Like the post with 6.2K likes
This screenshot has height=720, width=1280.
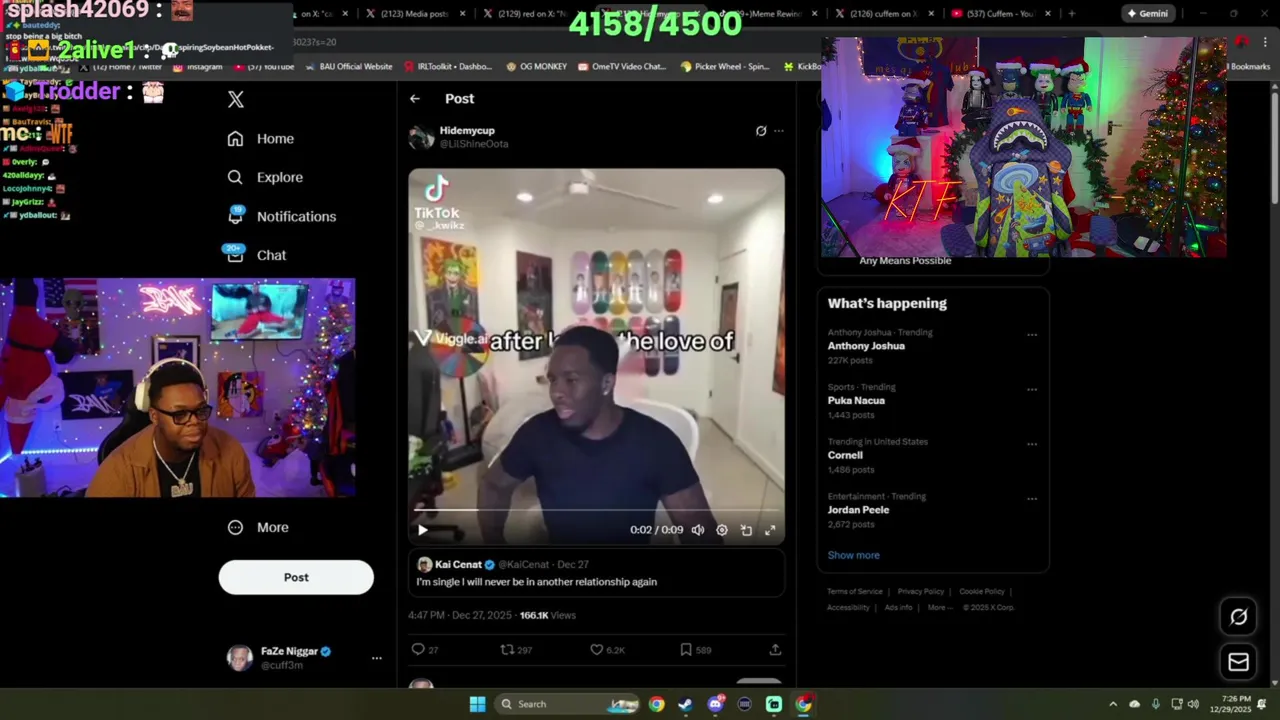click(607, 650)
